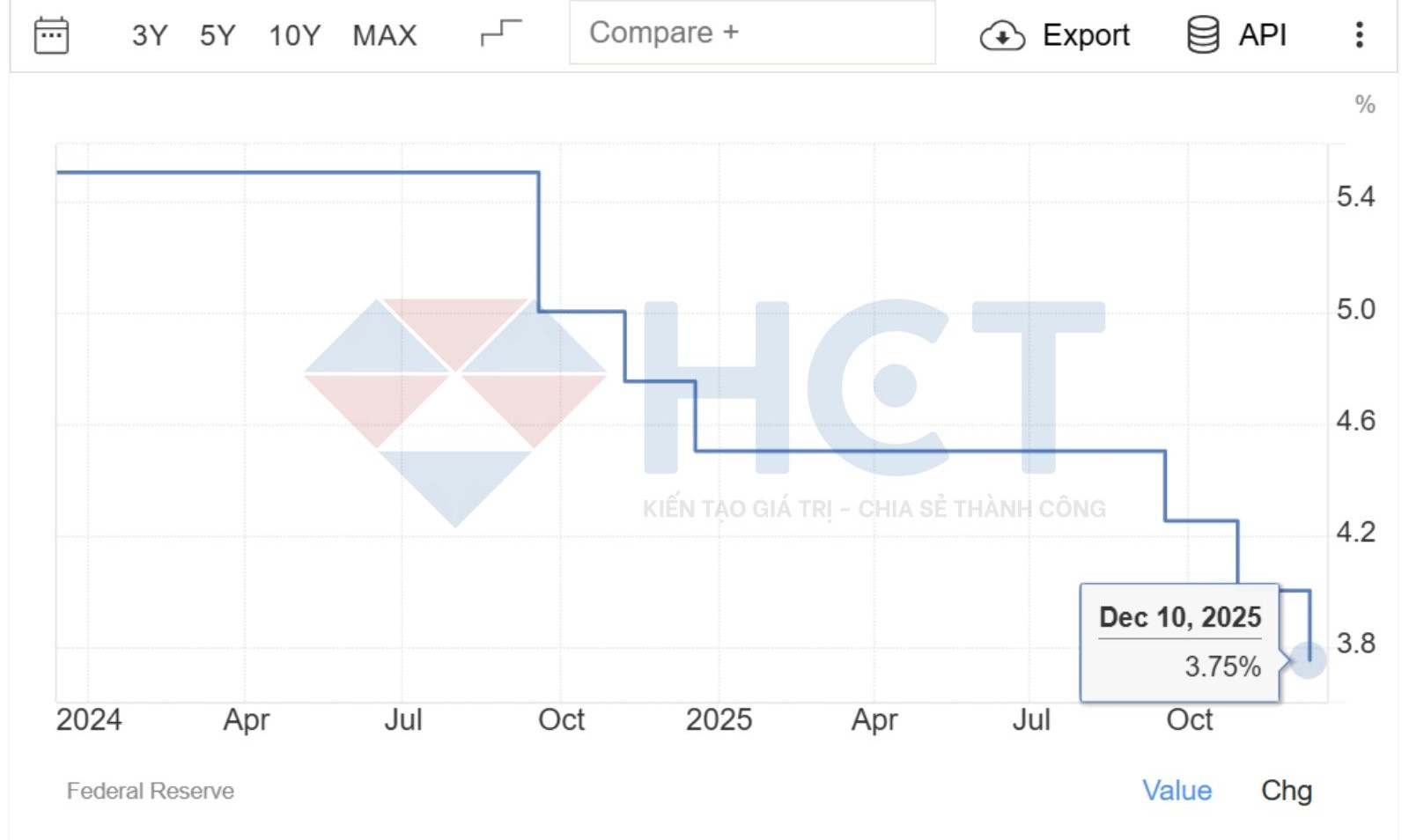This screenshot has width=1409, height=840.
Task: Switch to the 10Y range tab
Action: [x=293, y=34]
